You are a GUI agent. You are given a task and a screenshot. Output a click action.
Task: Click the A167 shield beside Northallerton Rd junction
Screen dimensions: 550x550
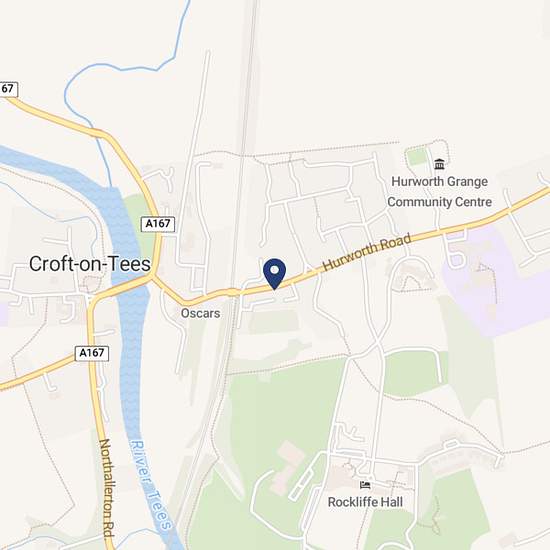point(92,353)
